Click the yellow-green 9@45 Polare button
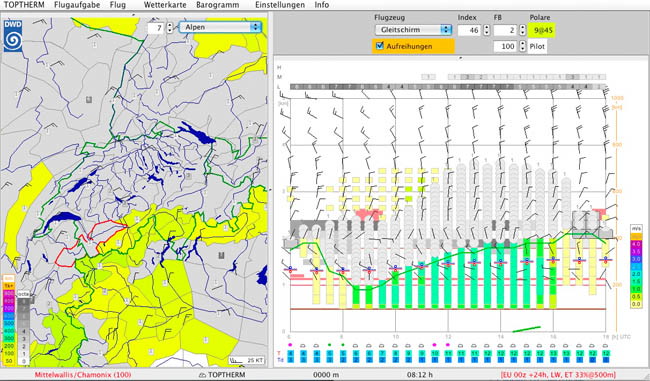Viewport: 650px width, 381px height. (x=543, y=30)
